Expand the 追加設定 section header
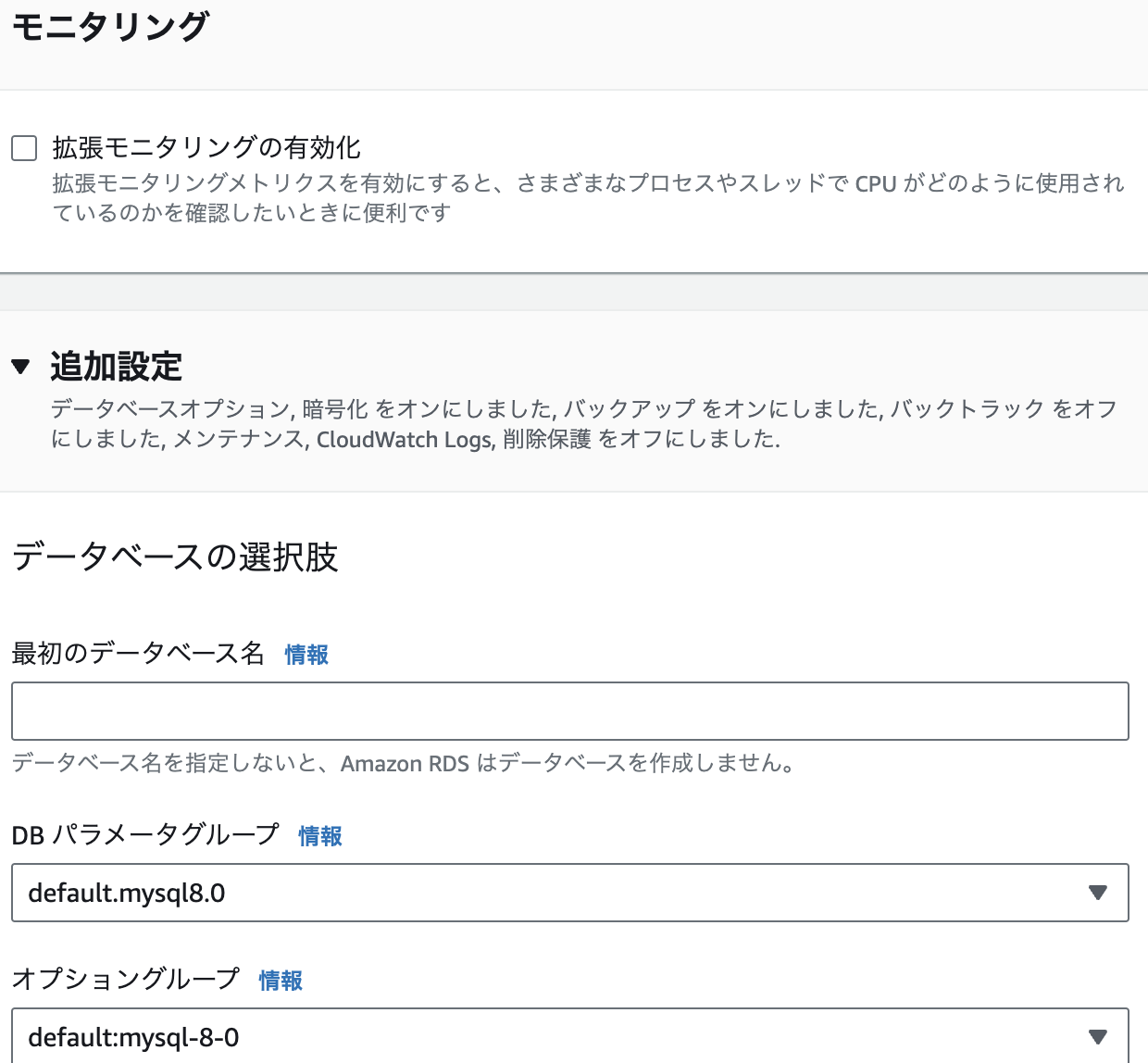 click(116, 367)
